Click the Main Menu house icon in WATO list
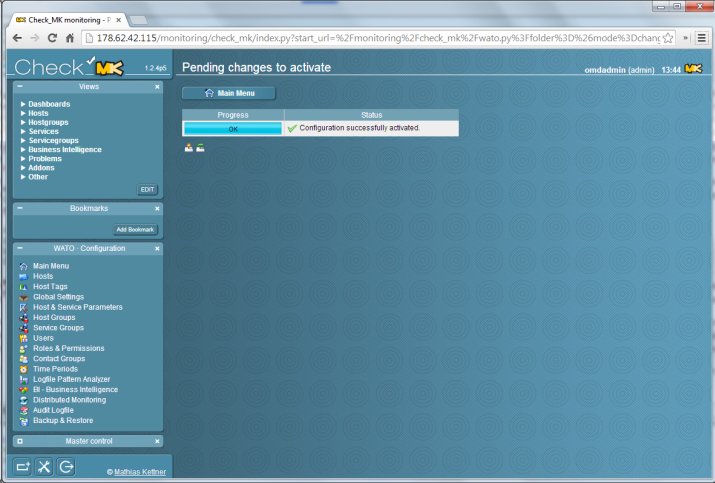The width and height of the screenshot is (715, 483). 24,266
